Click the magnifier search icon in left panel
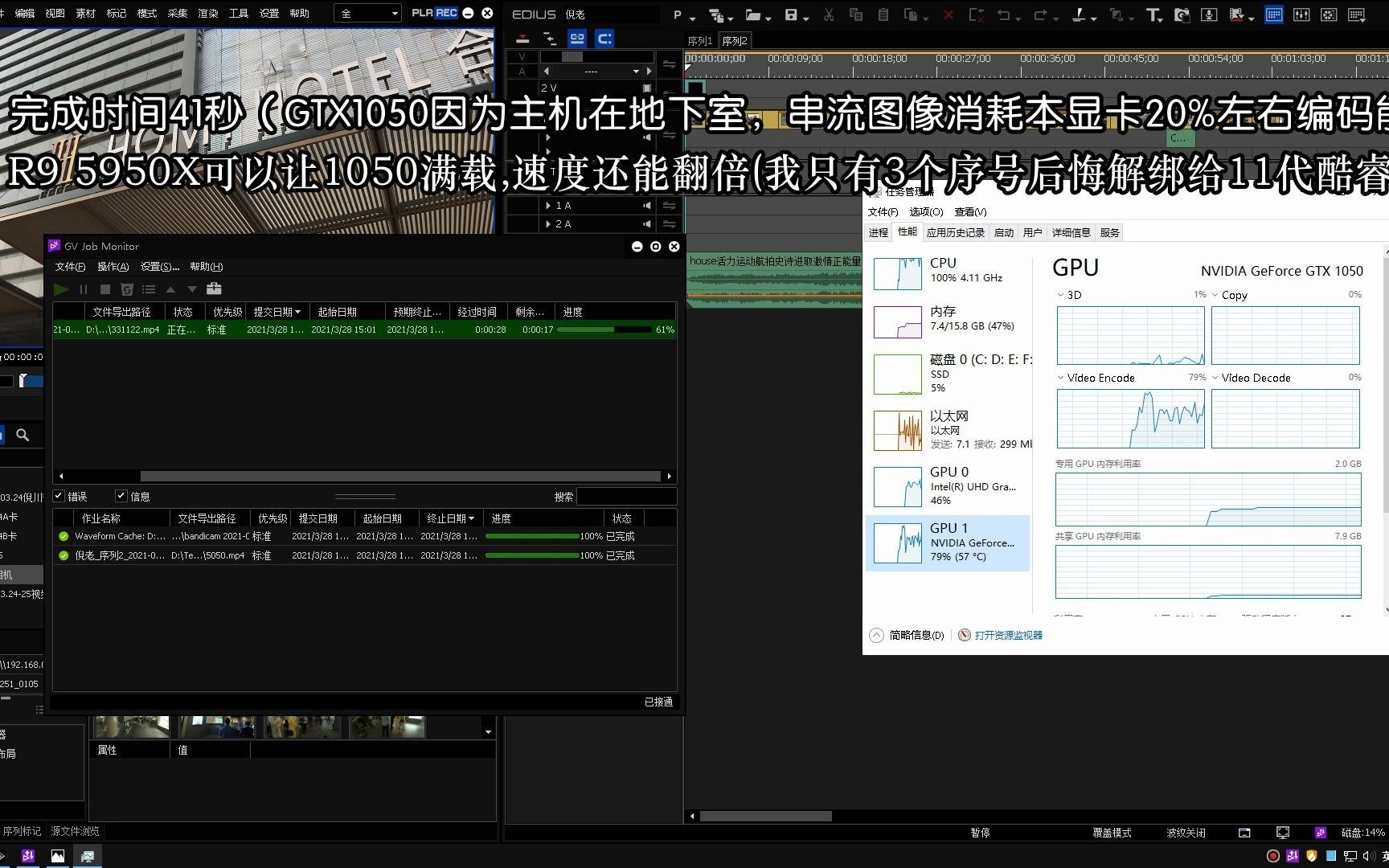The width and height of the screenshot is (1389, 868). (x=23, y=435)
